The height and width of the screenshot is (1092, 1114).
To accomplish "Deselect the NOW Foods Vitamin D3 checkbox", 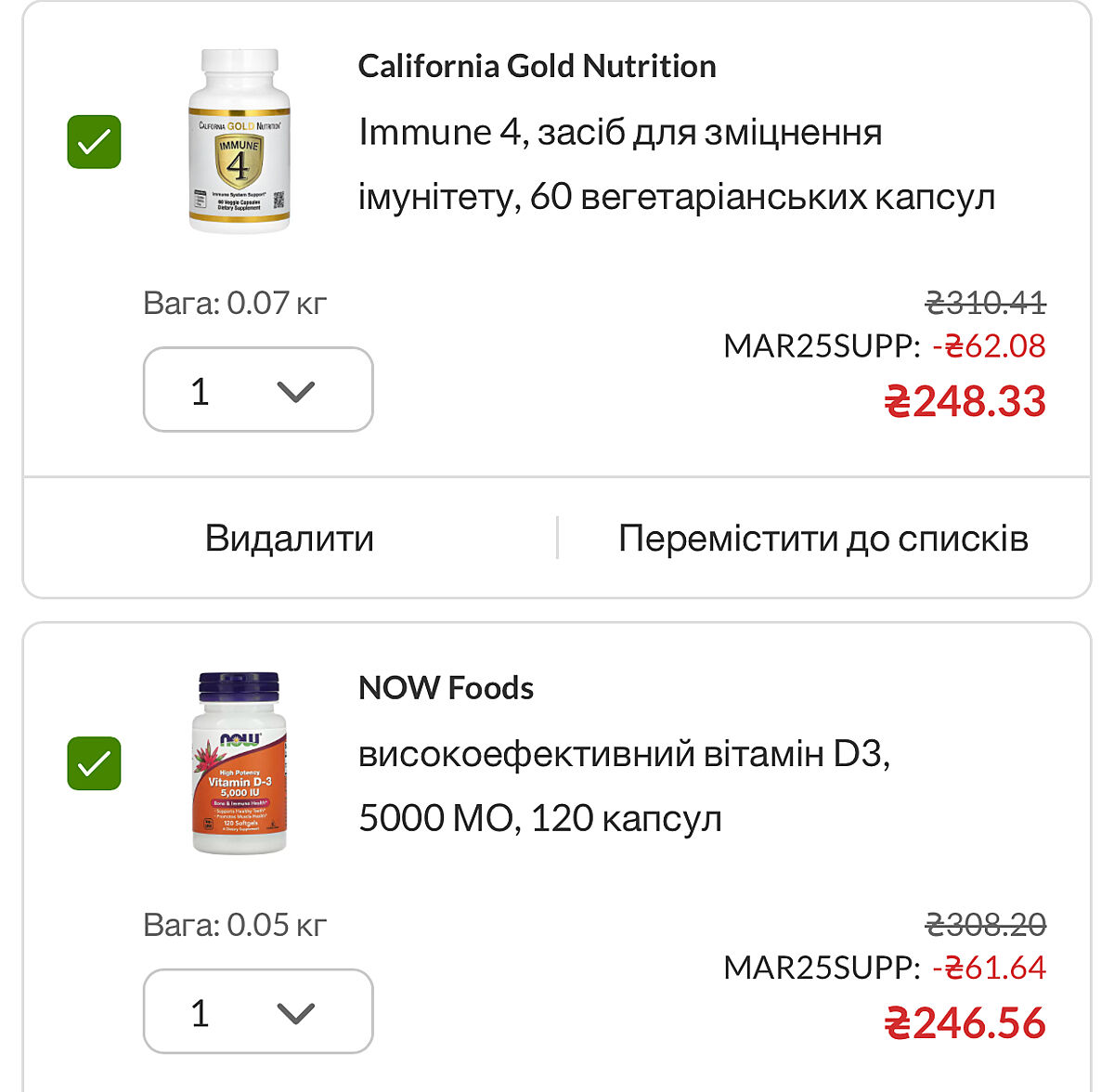I will pos(94,763).
